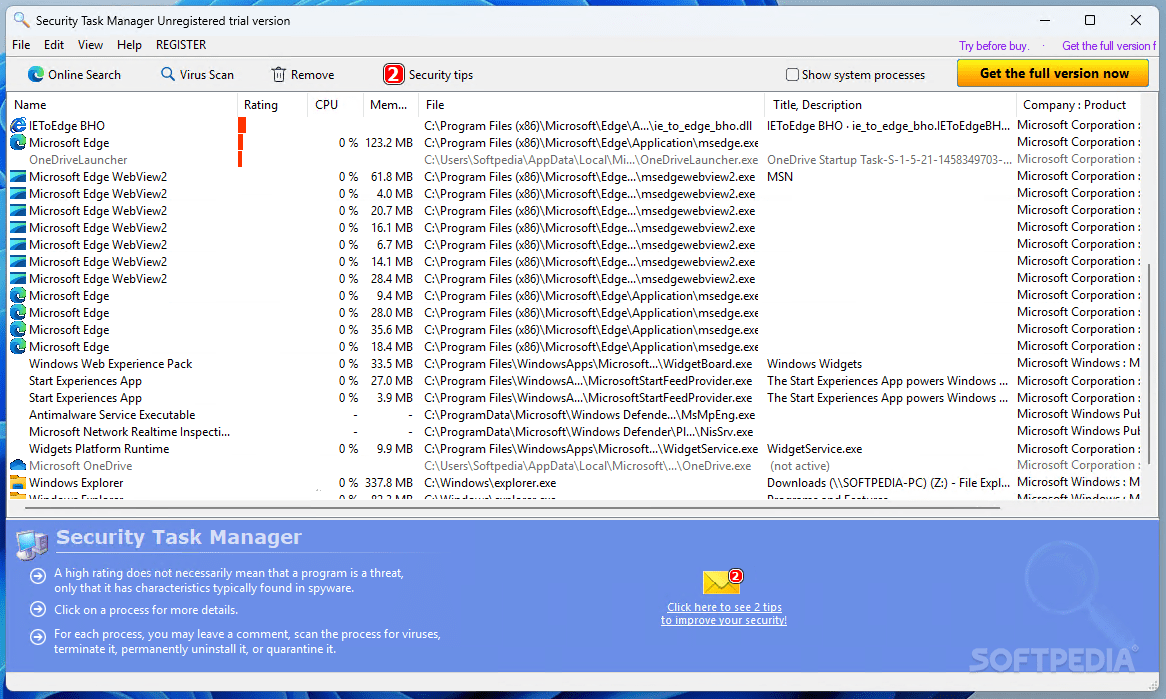
Task: Click Edge icon in the 9.4 MB row
Action: 18,296
